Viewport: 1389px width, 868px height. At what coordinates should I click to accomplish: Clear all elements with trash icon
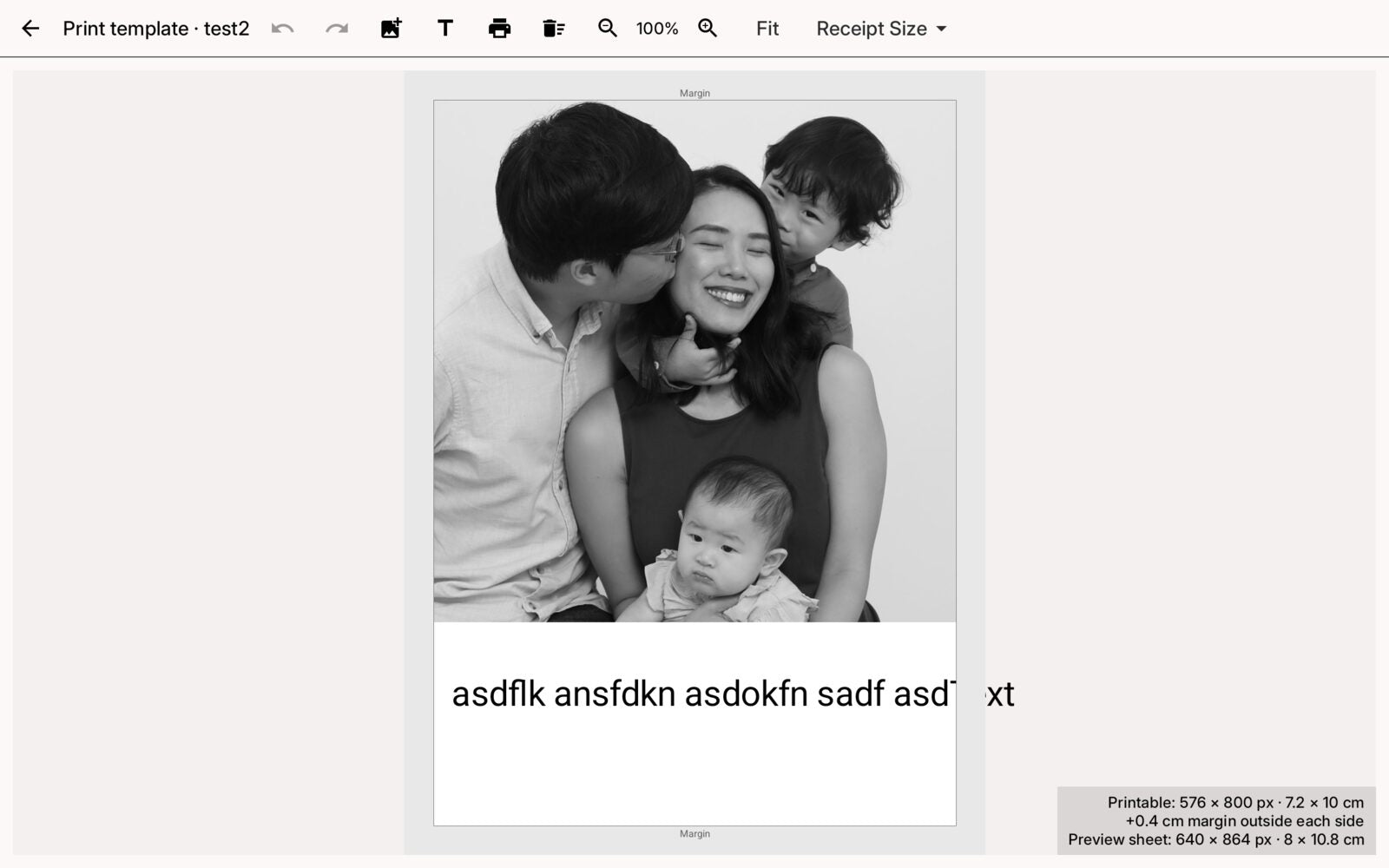(x=554, y=29)
